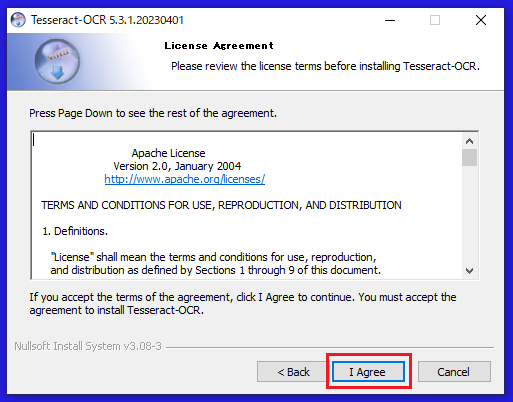Screen dimensions: 513x402
Task: Click the window title text Tesseract-OCR 5.3.1
Action: tap(107, 20)
